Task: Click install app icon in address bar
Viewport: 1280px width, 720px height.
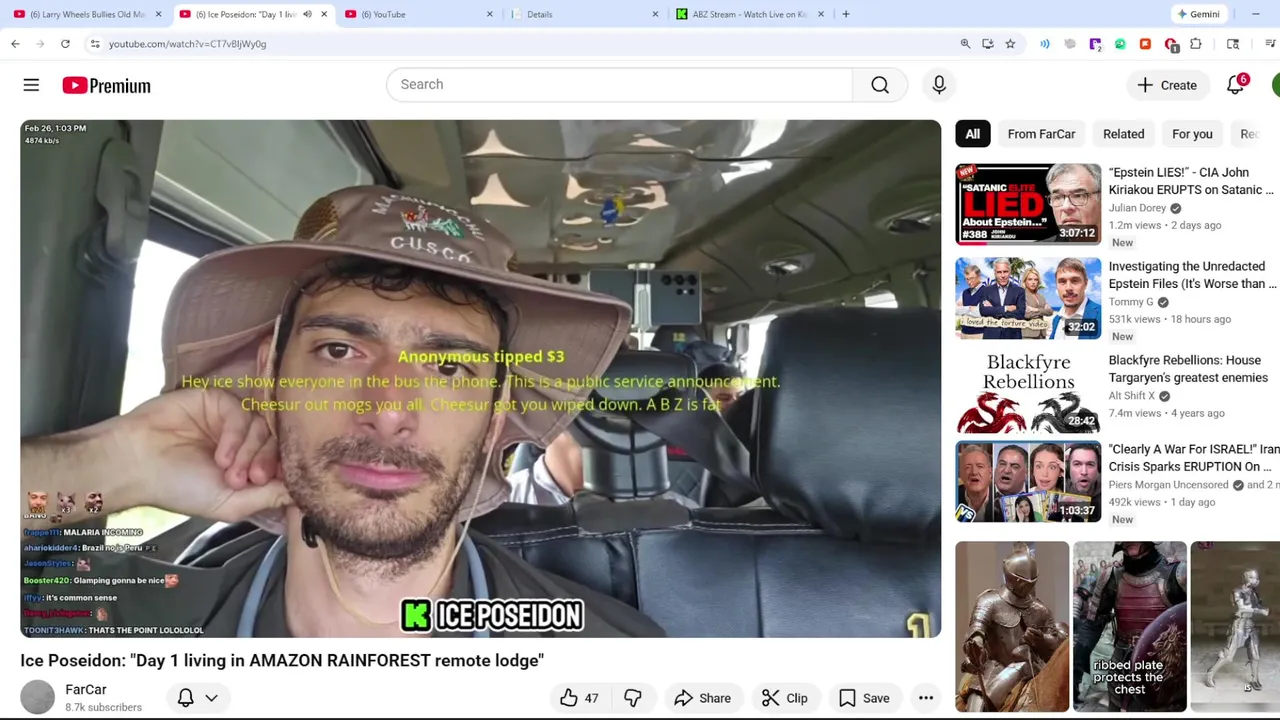Action: pos(988,44)
